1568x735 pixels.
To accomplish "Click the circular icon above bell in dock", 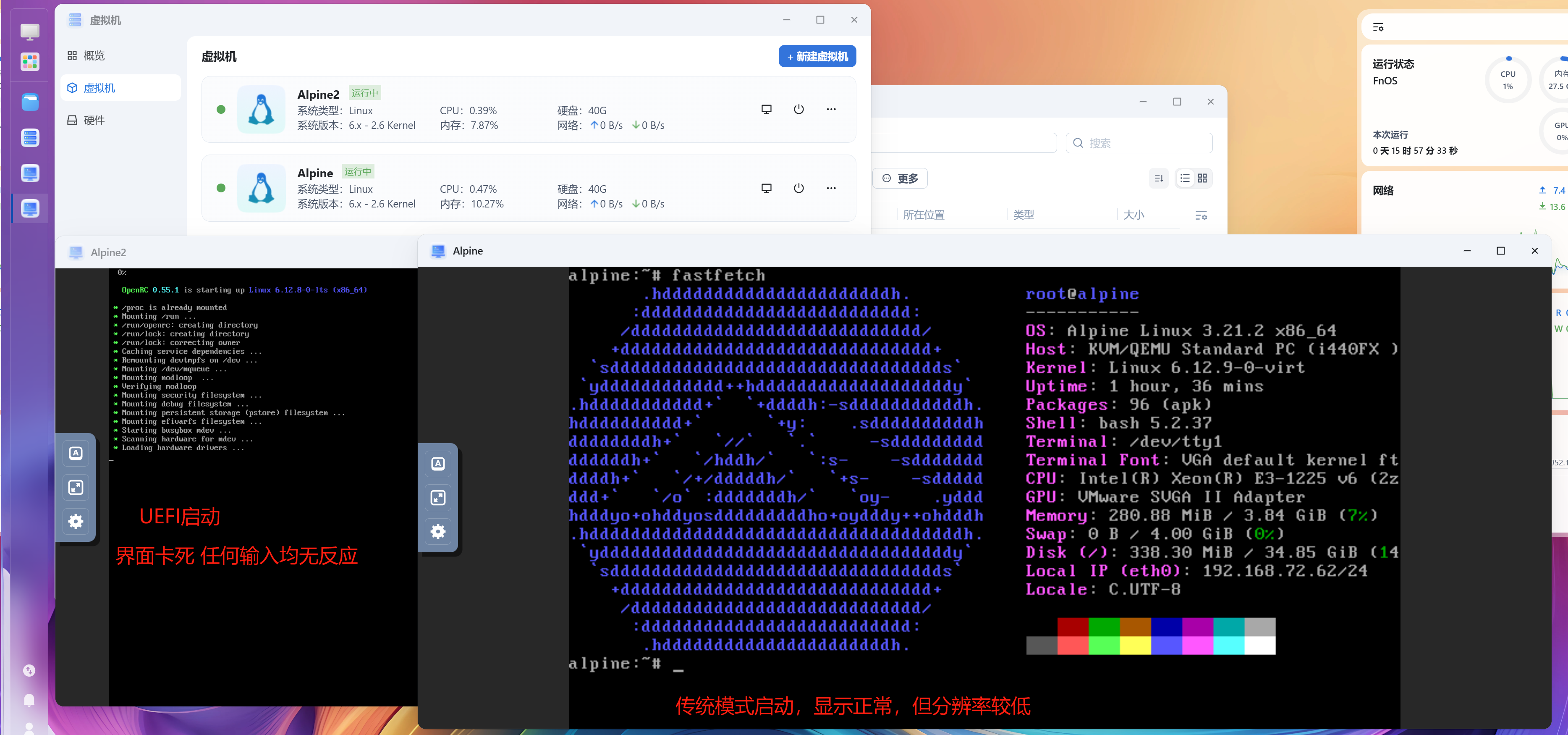I will [29, 670].
